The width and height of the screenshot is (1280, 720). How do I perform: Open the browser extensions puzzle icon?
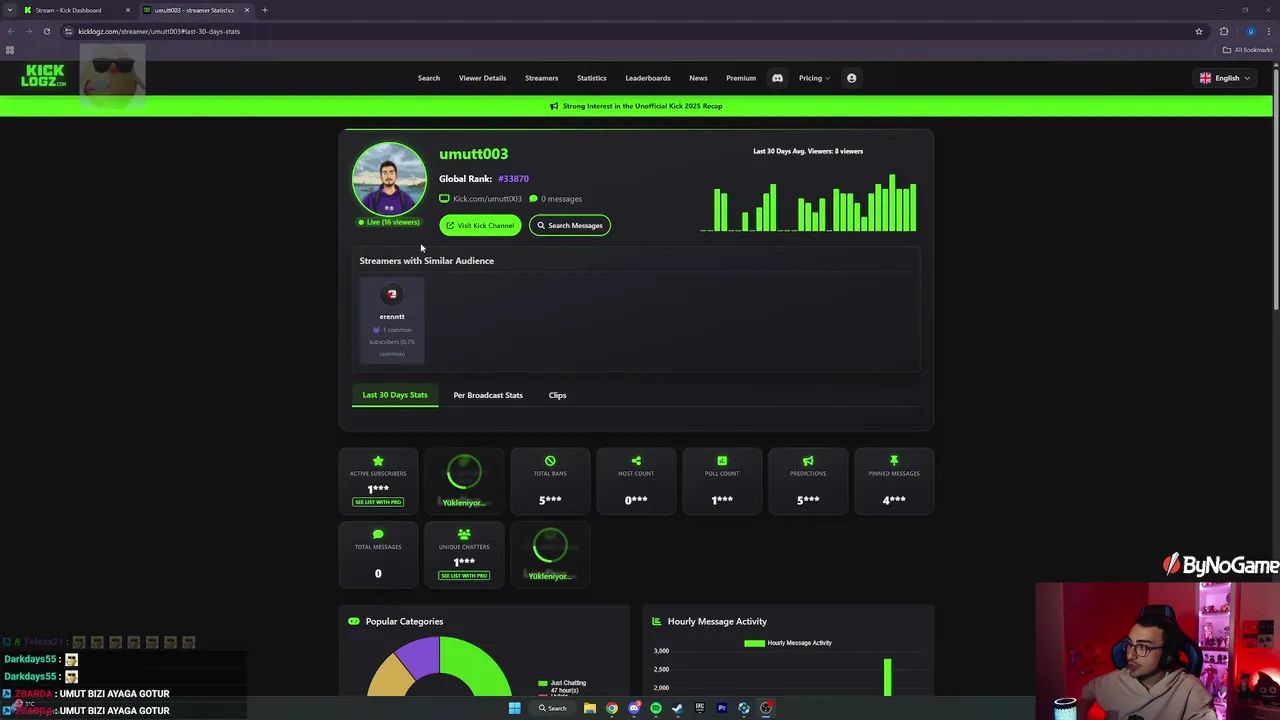(x=1224, y=31)
